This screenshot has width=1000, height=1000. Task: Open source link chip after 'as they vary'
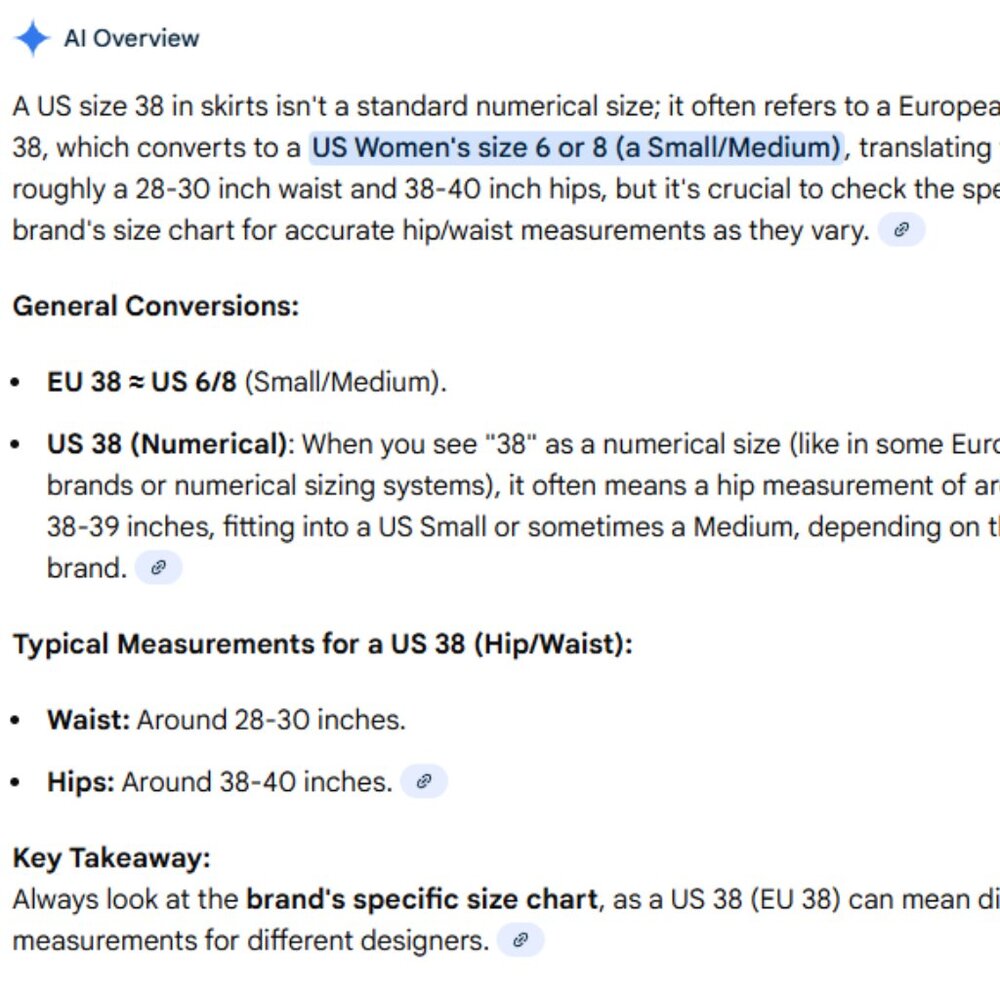click(901, 230)
